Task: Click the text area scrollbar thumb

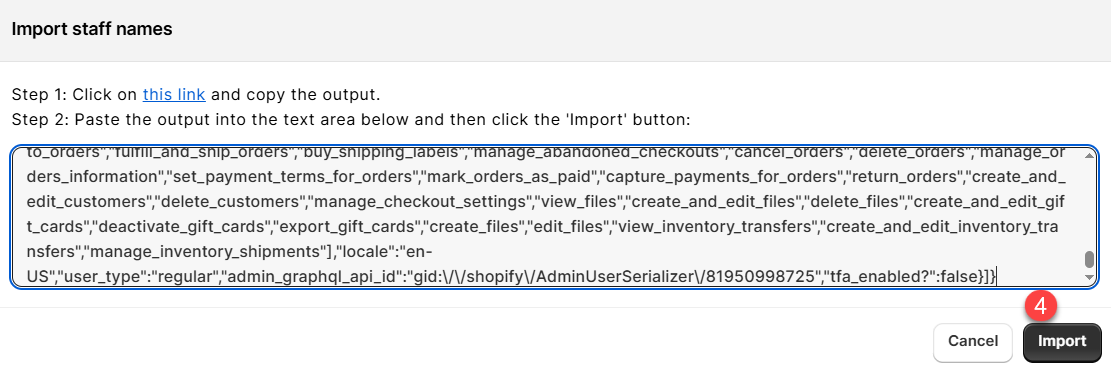Action: (1089, 259)
